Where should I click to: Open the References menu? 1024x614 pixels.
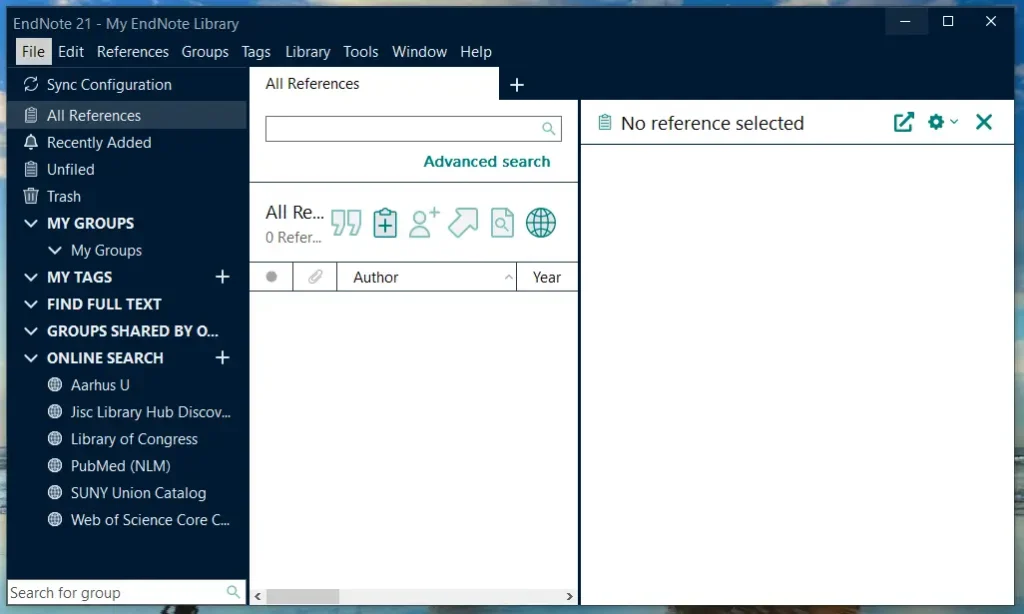(133, 52)
